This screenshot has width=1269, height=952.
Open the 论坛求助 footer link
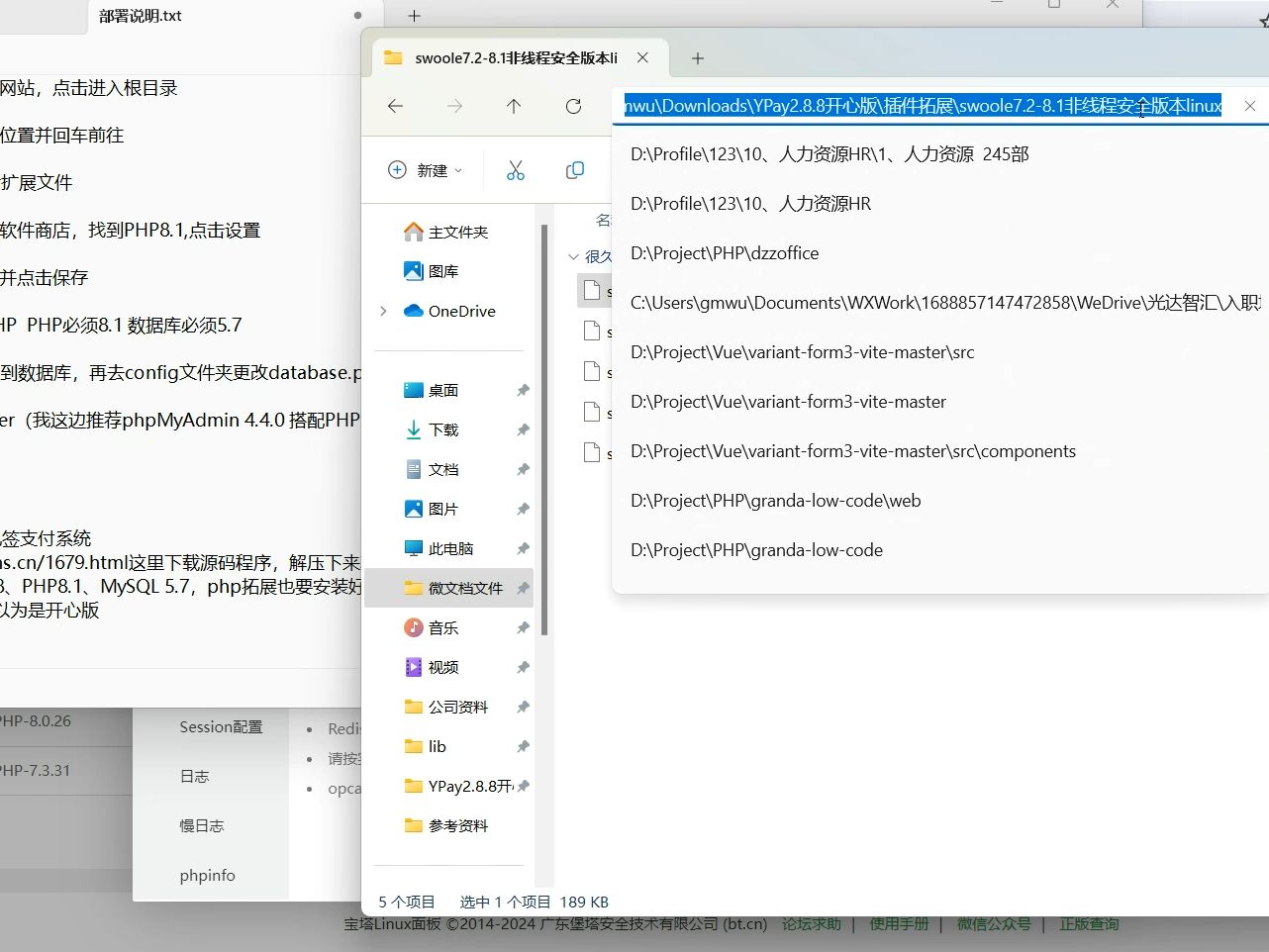coord(812,923)
